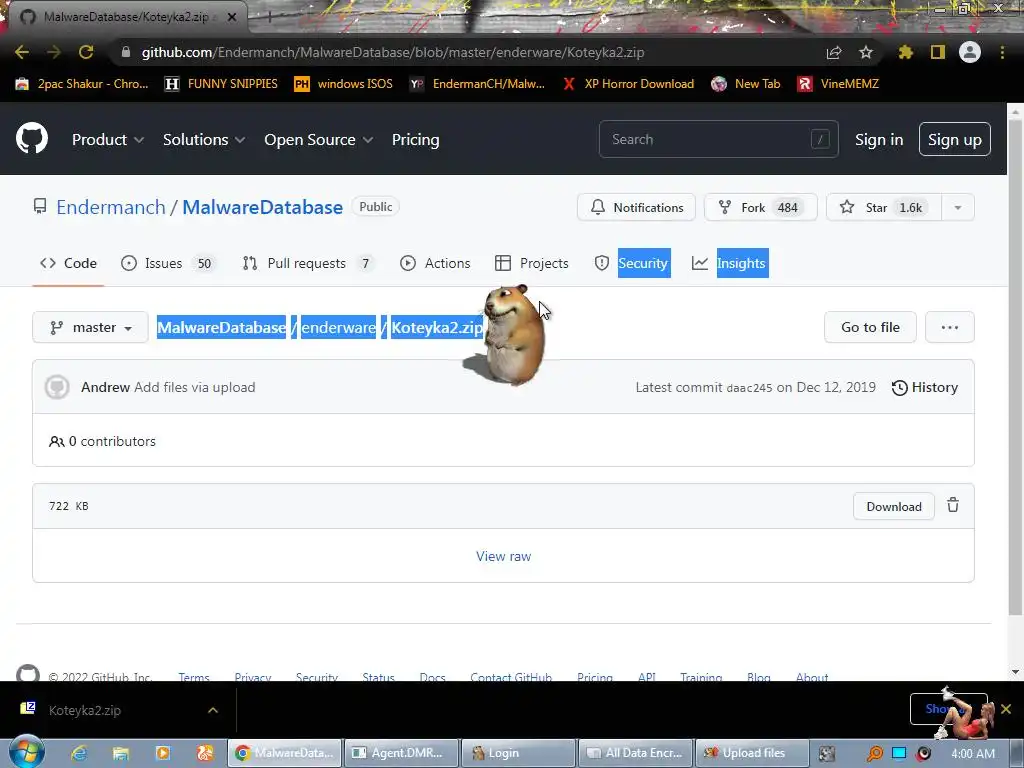The width and height of the screenshot is (1024, 768).
Task: Expand the star lists dropdown arrow
Action: [x=958, y=207]
